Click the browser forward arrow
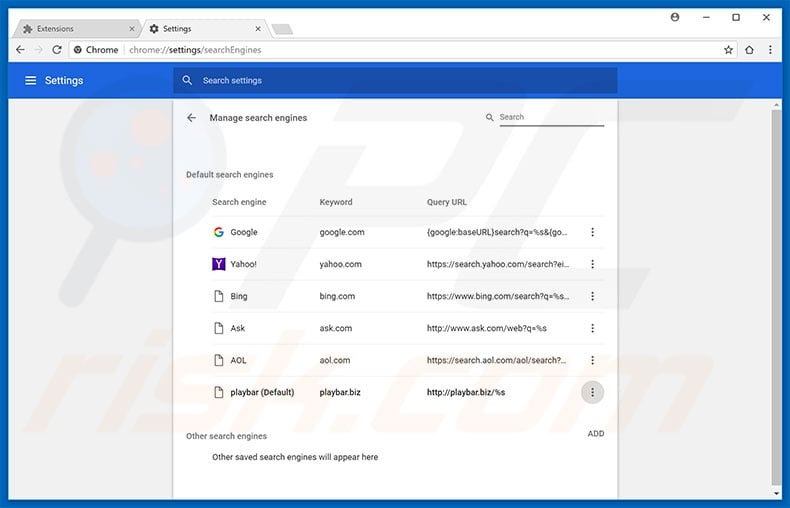Screen dimensions: 790x508 tap(38, 50)
